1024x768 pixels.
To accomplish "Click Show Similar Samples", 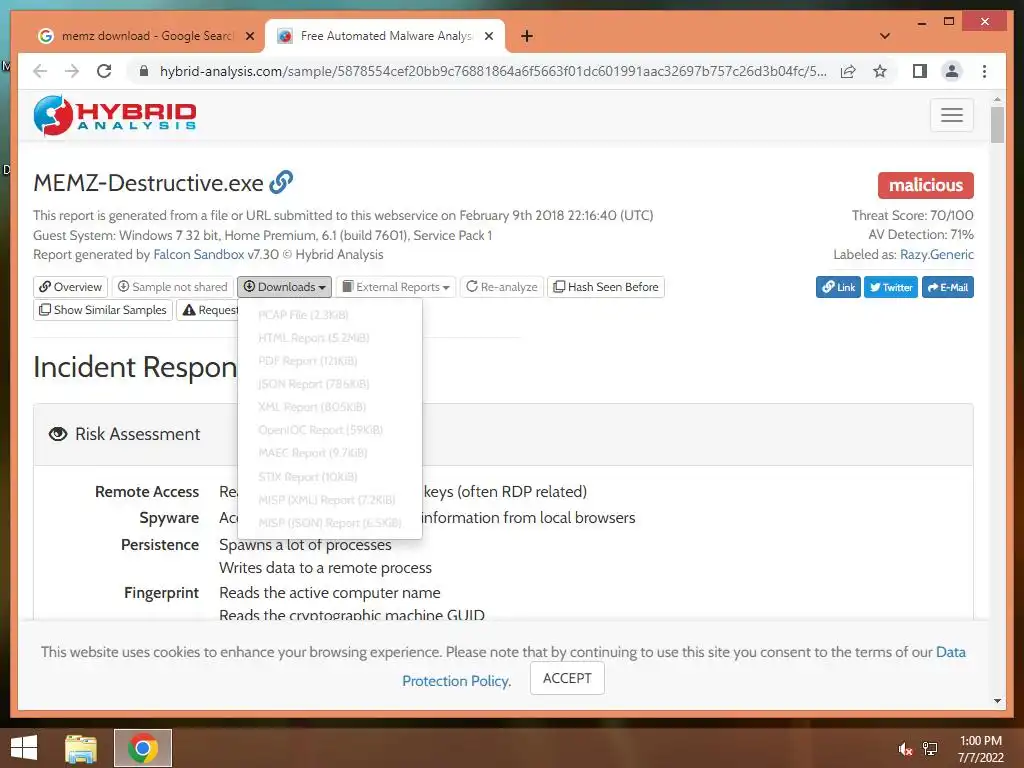I will (103, 310).
